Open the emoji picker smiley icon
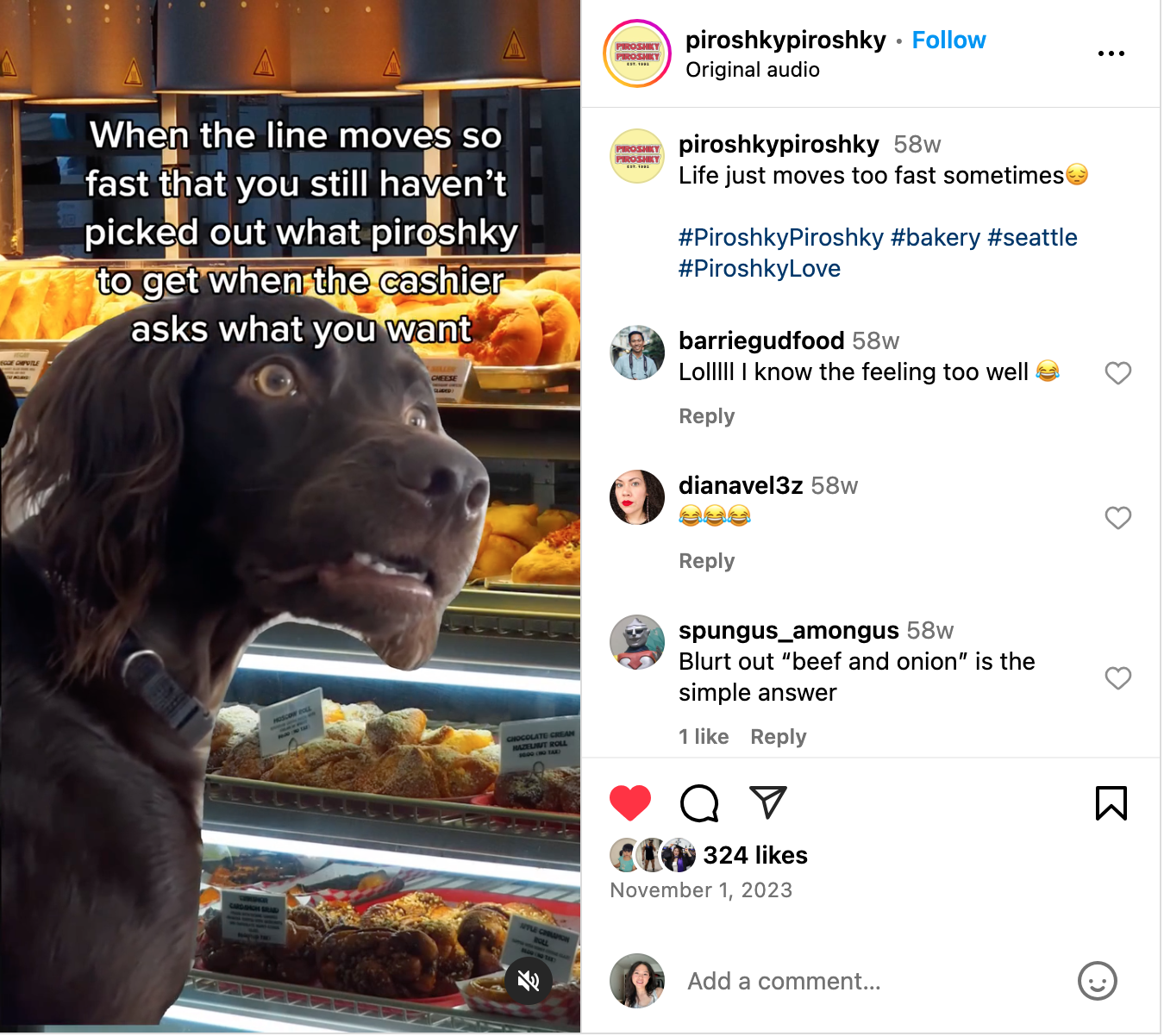The image size is (1164, 1036). click(1097, 981)
